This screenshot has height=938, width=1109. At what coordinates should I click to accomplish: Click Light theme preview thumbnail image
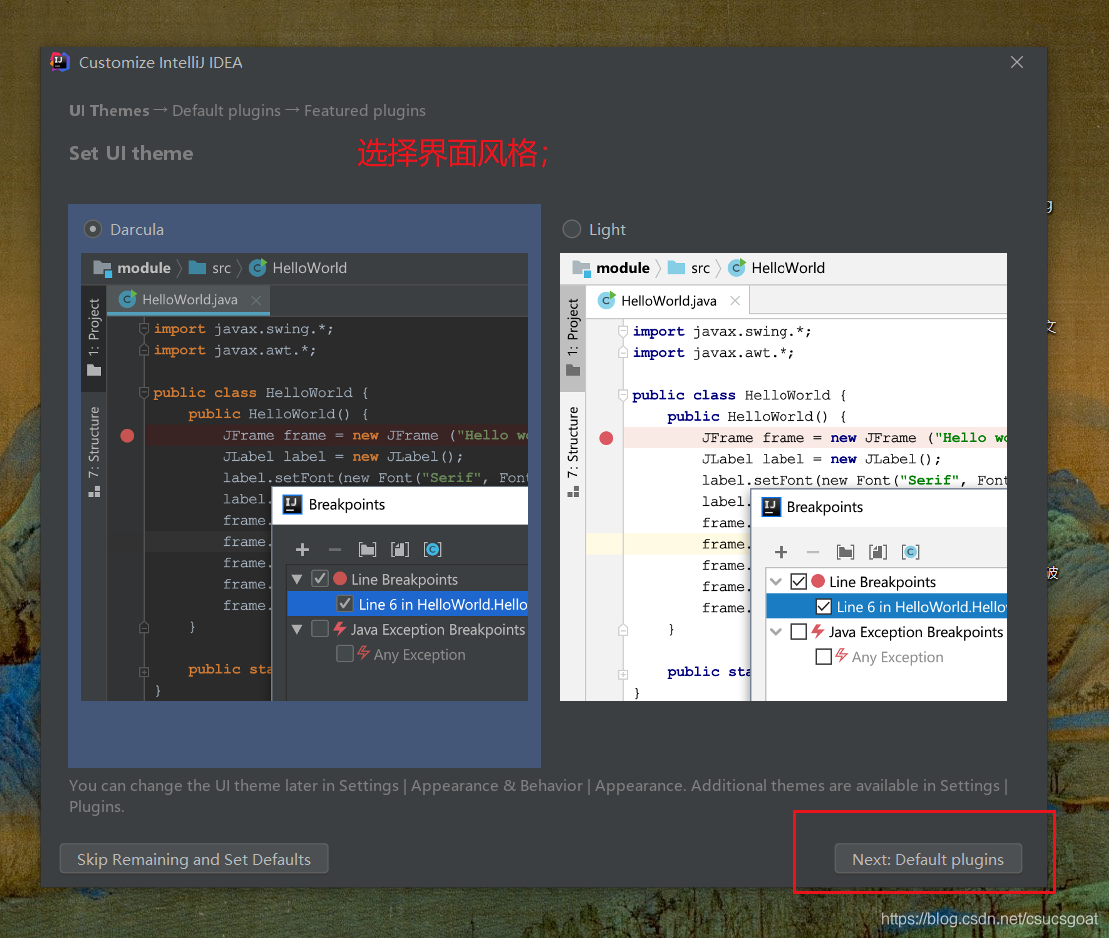tap(783, 477)
